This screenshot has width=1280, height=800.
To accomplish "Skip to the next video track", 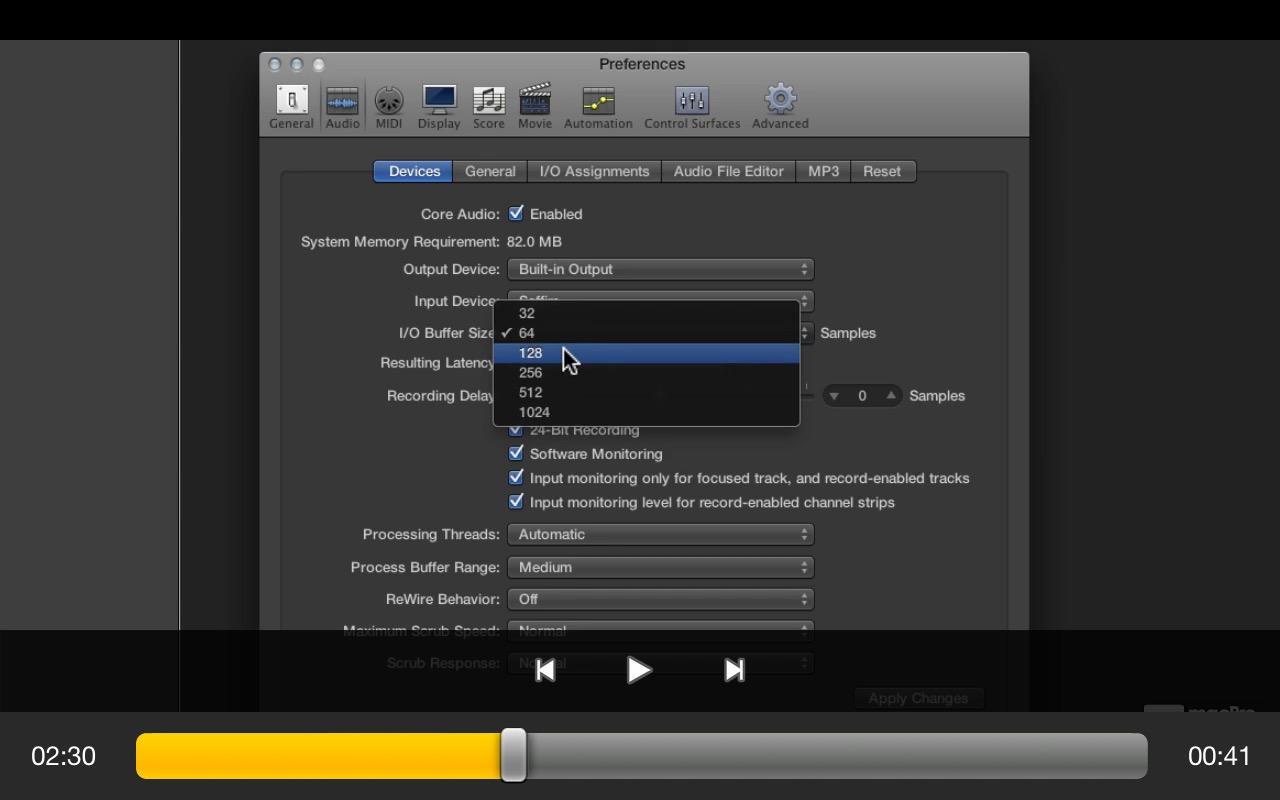I will click(734, 670).
